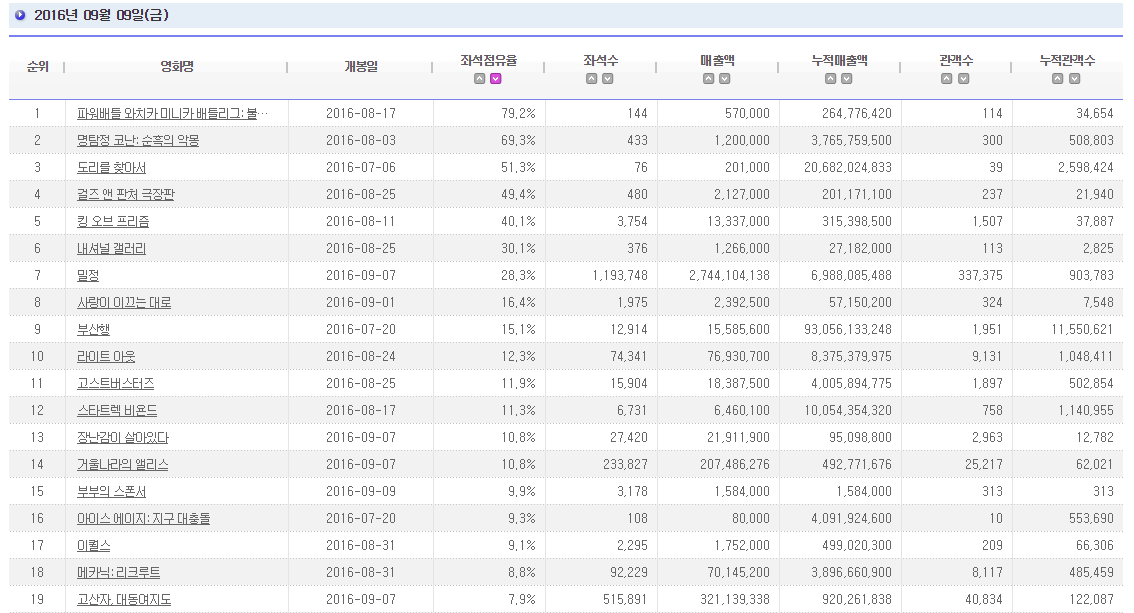
Task: Click the 고산자, 대동여지도 title
Action: click(124, 600)
